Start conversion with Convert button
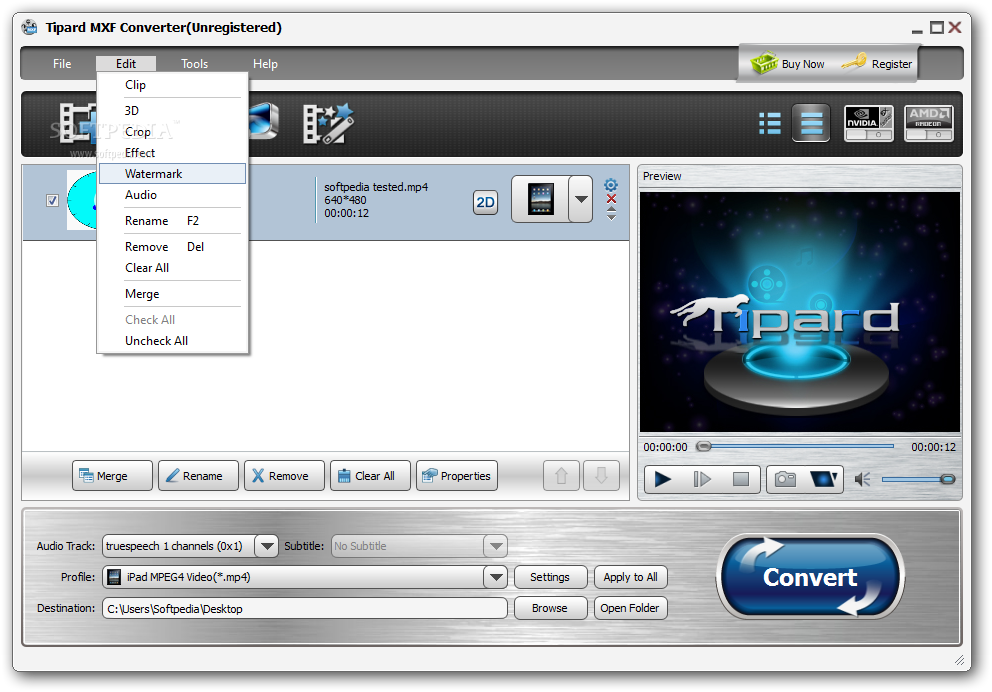The image size is (992, 692). click(810, 577)
